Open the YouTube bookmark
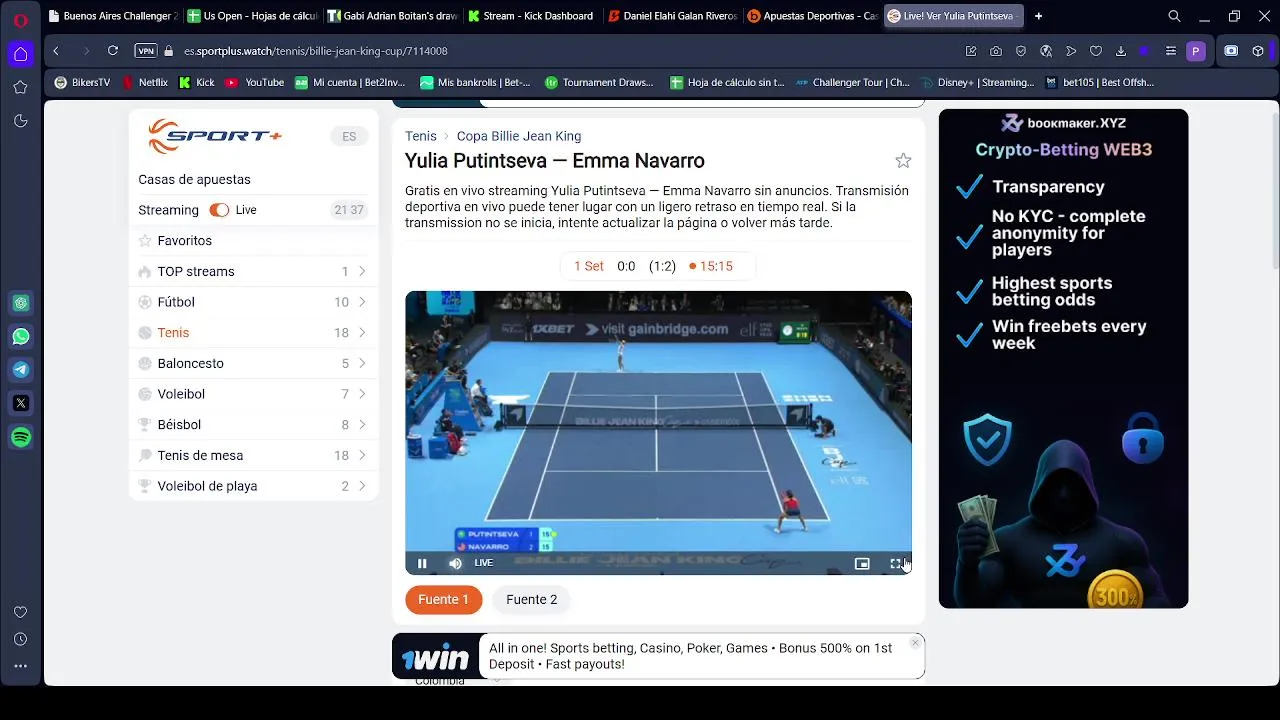 click(x=255, y=82)
